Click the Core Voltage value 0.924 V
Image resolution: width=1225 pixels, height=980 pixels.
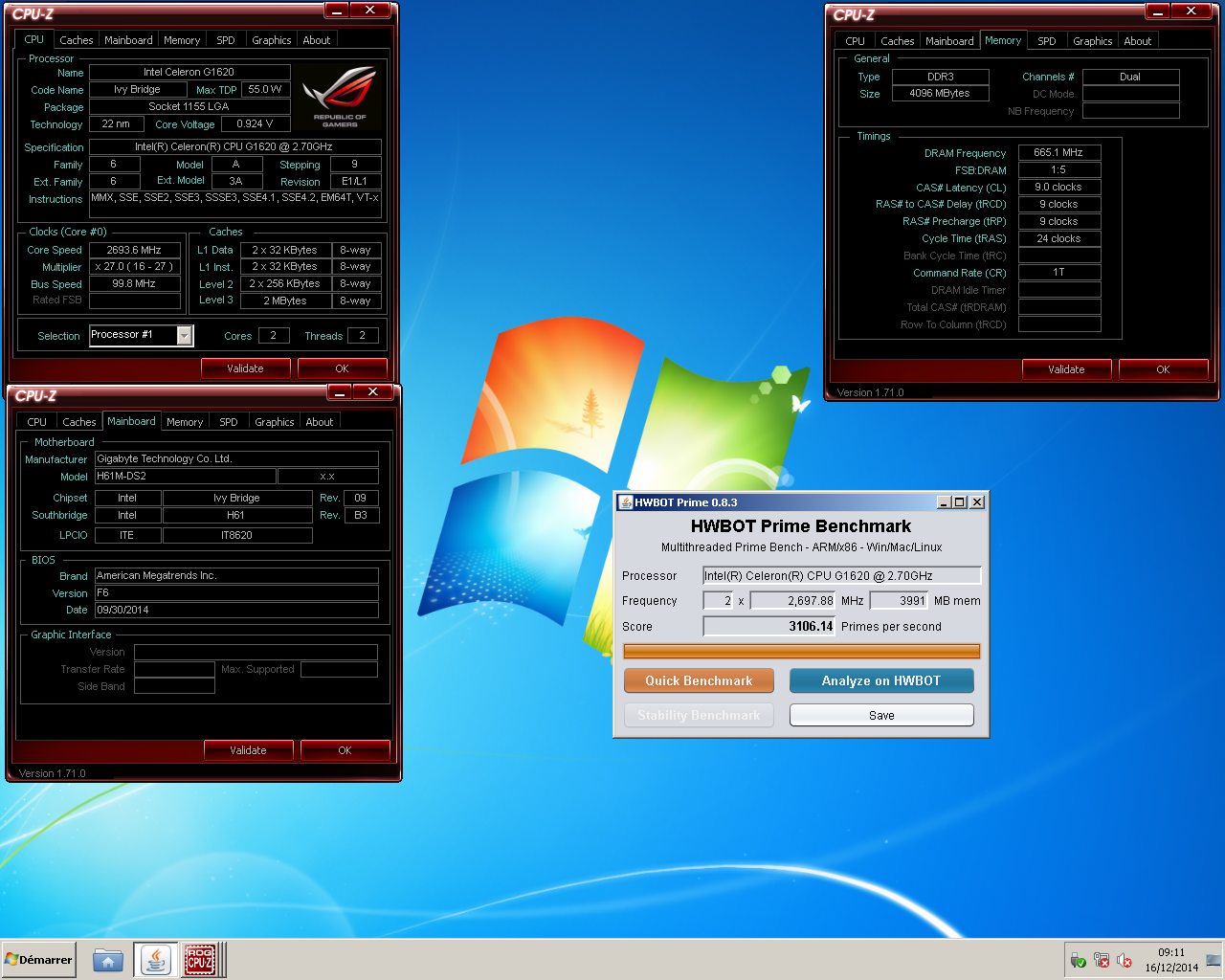pyautogui.click(x=256, y=123)
